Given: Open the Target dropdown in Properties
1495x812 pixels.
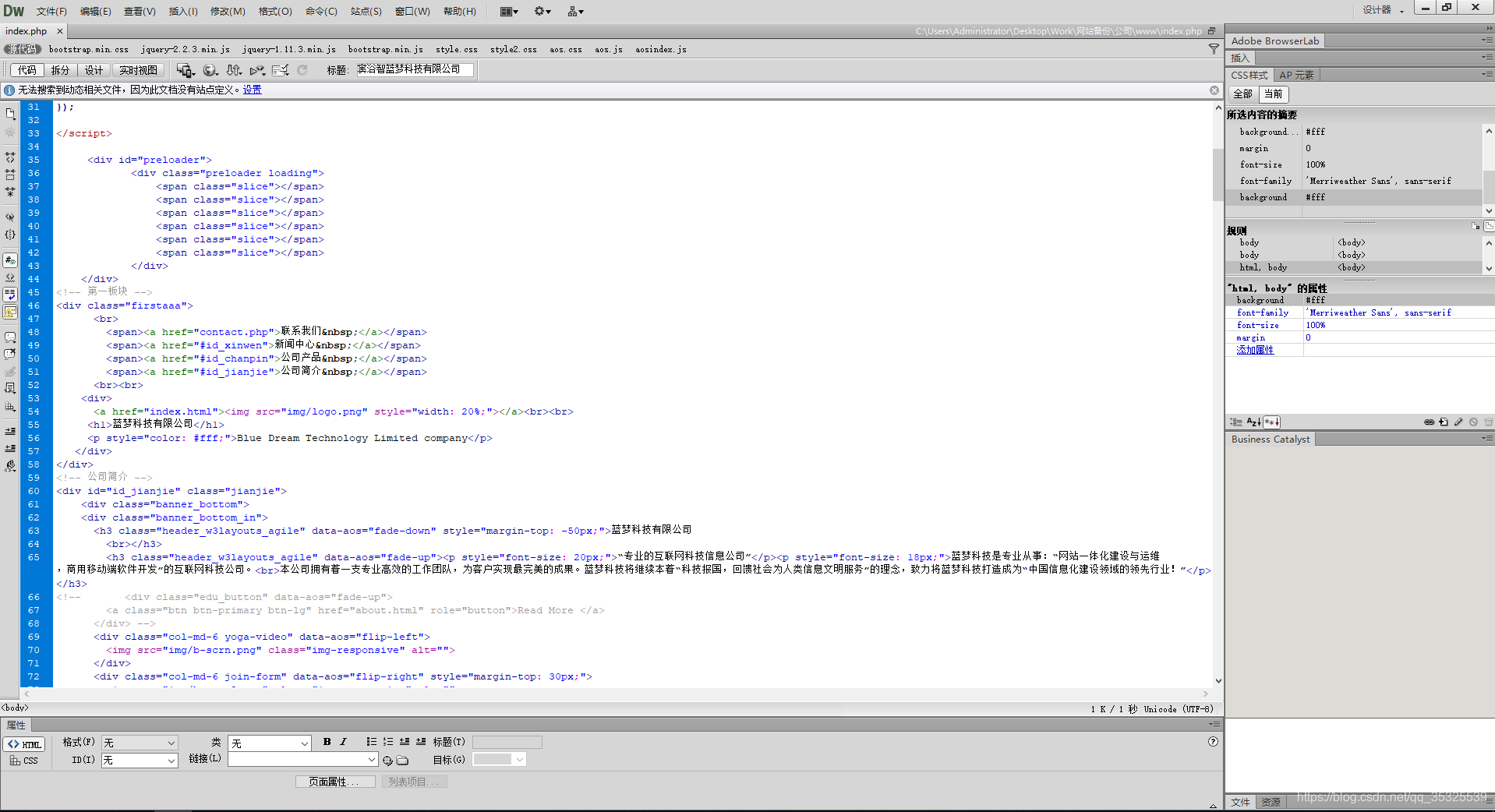Looking at the screenshot, I should pos(500,759).
